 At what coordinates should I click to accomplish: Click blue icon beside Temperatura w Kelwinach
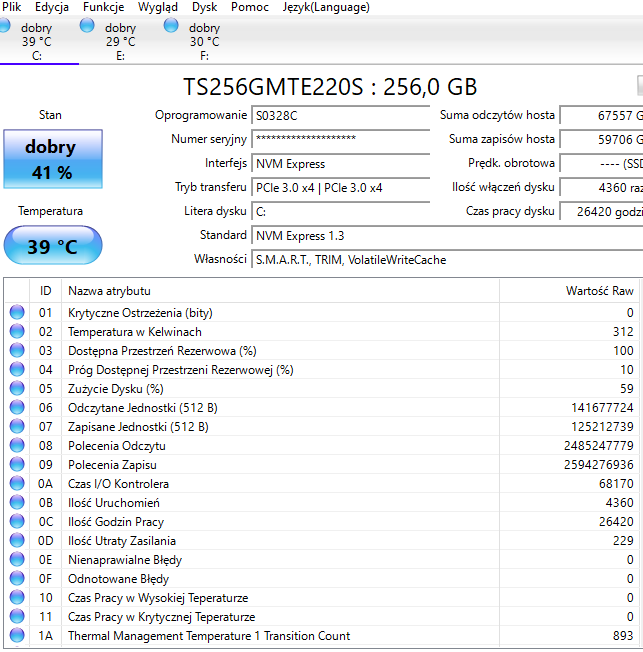click(17, 332)
